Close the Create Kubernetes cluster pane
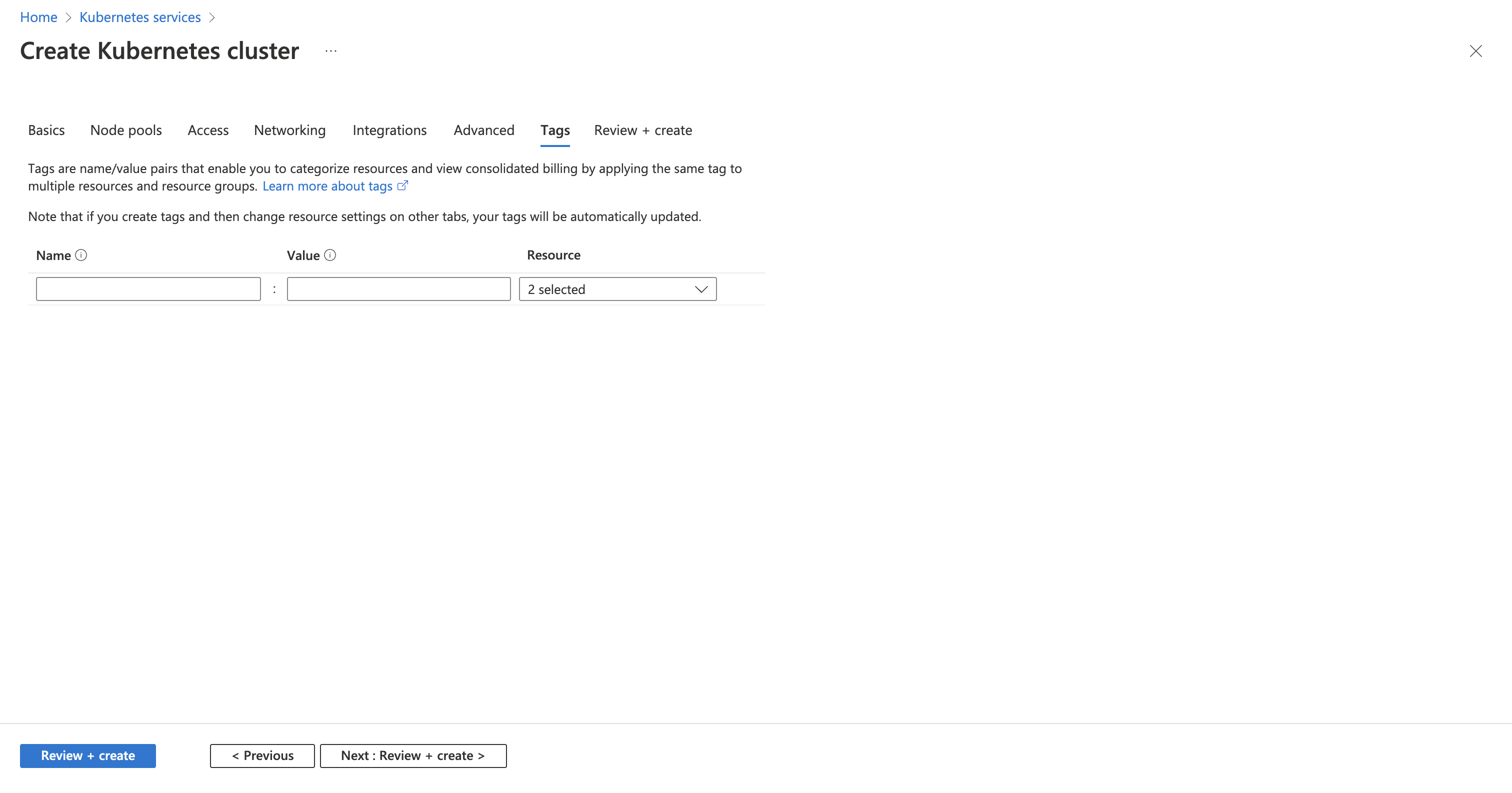The height and width of the screenshot is (793, 1512). 1475,51
